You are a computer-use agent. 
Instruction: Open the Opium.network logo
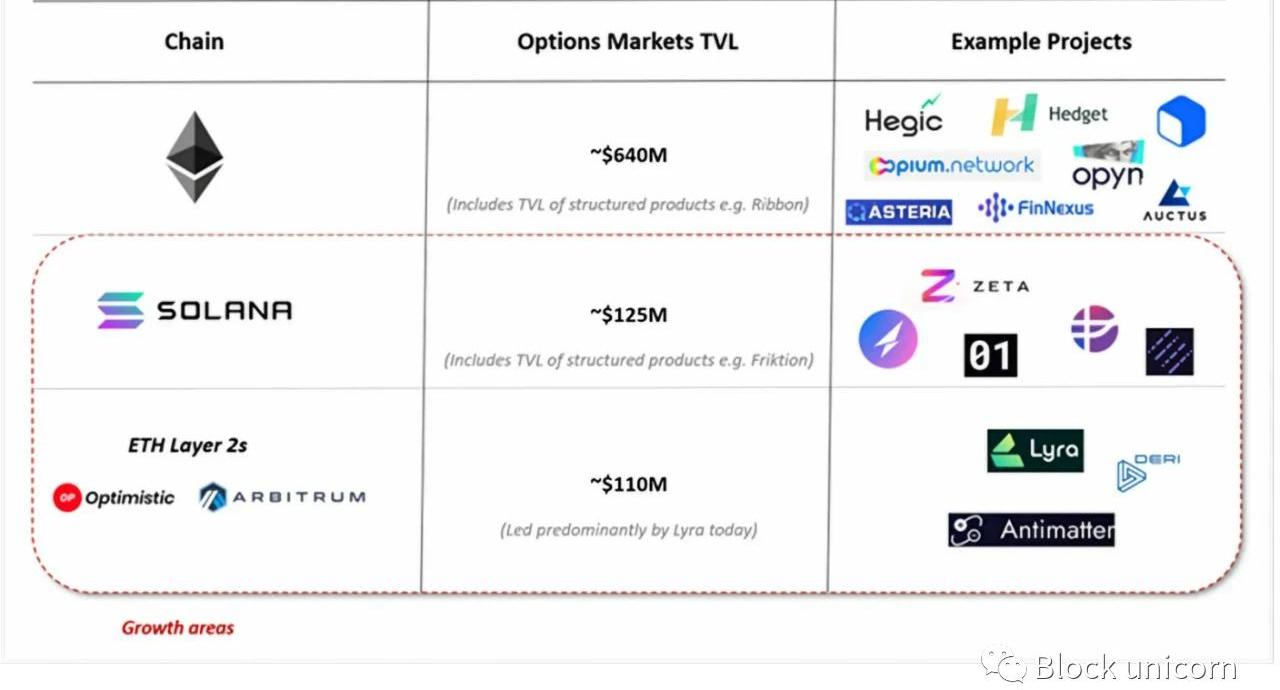[x=951, y=165]
